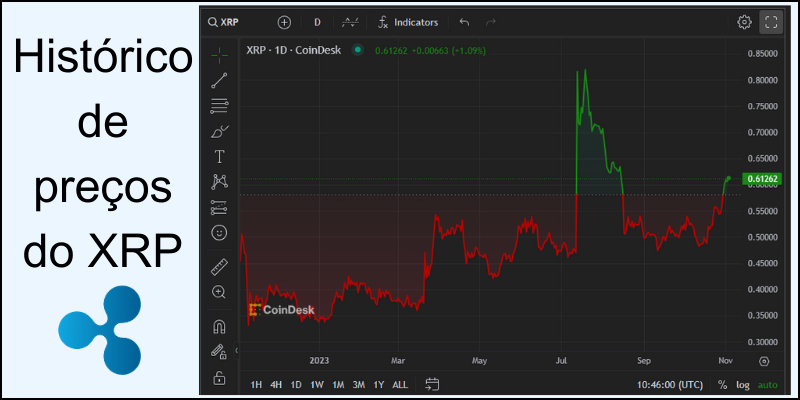Screen dimensions: 800x400
Task: Set range to 1H
Action: [x=257, y=385]
